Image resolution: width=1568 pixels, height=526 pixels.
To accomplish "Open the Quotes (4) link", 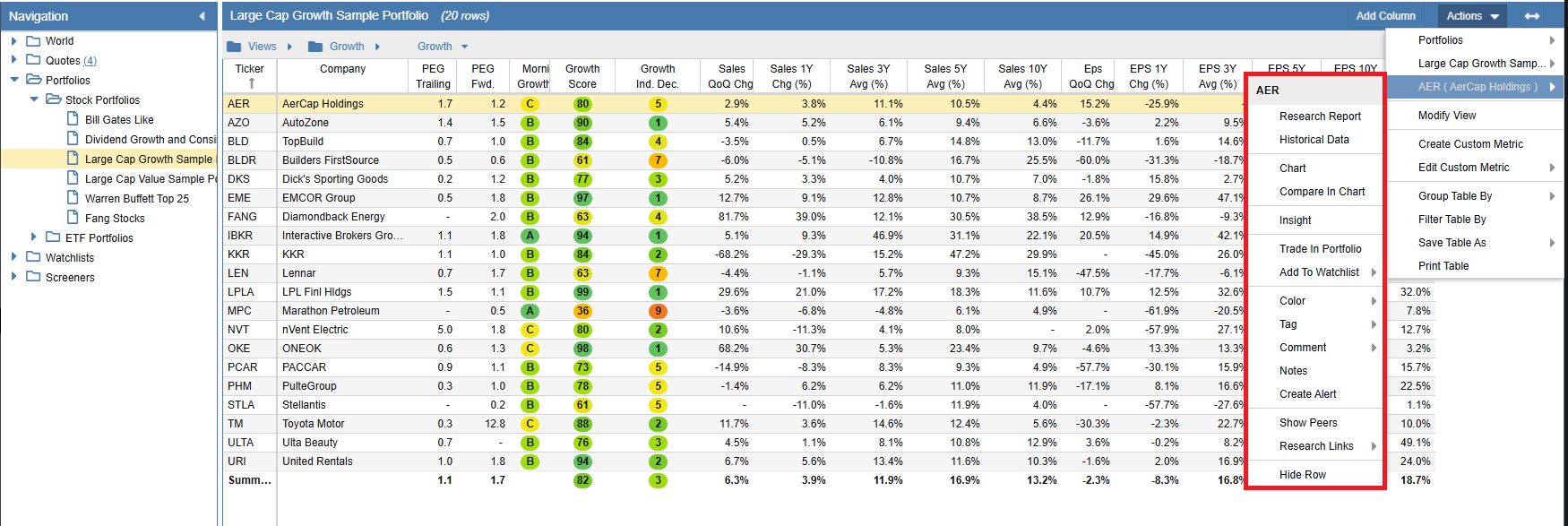I will point(63,60).
